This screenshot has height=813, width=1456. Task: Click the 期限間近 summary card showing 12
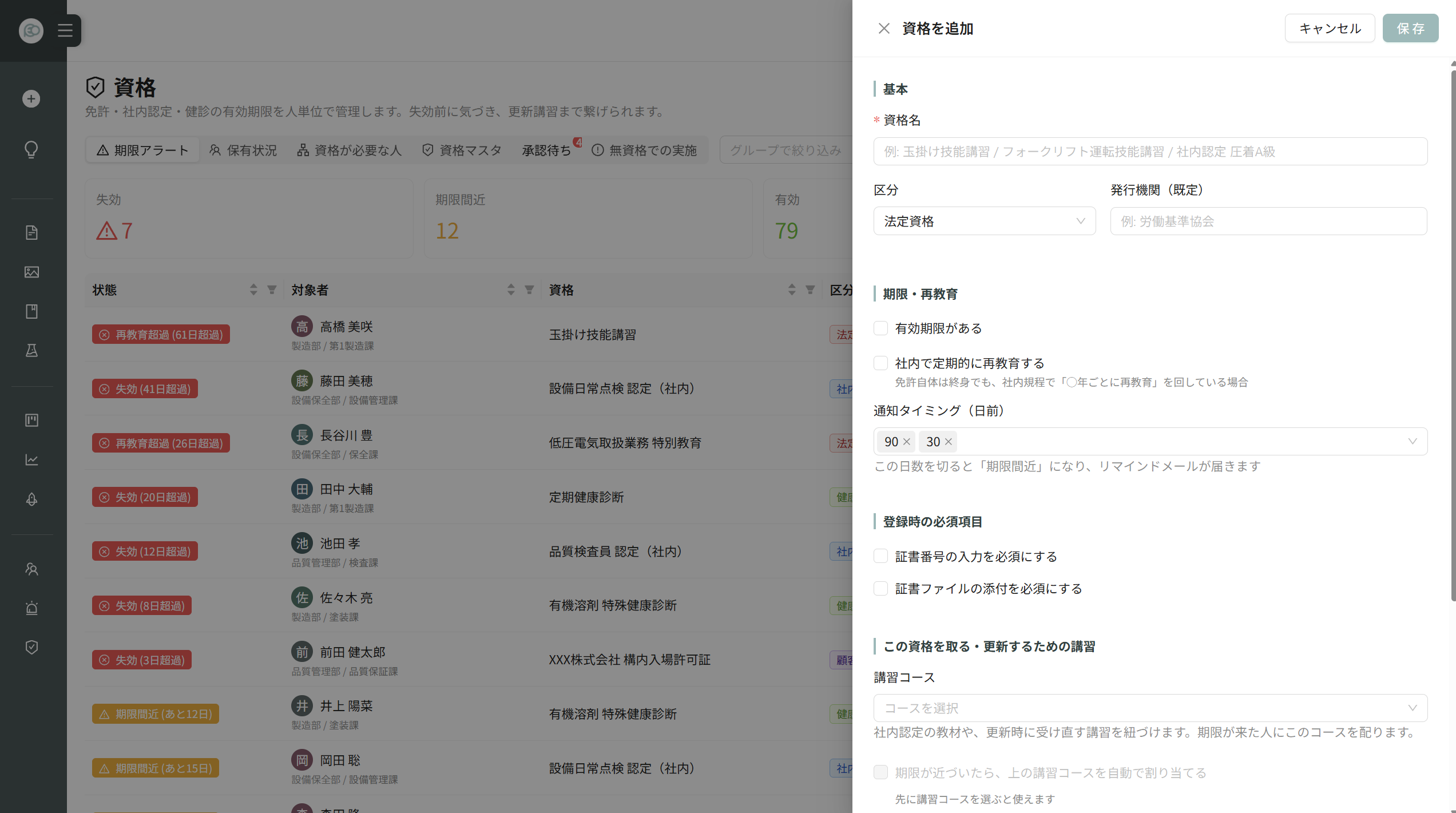(588, 218)
